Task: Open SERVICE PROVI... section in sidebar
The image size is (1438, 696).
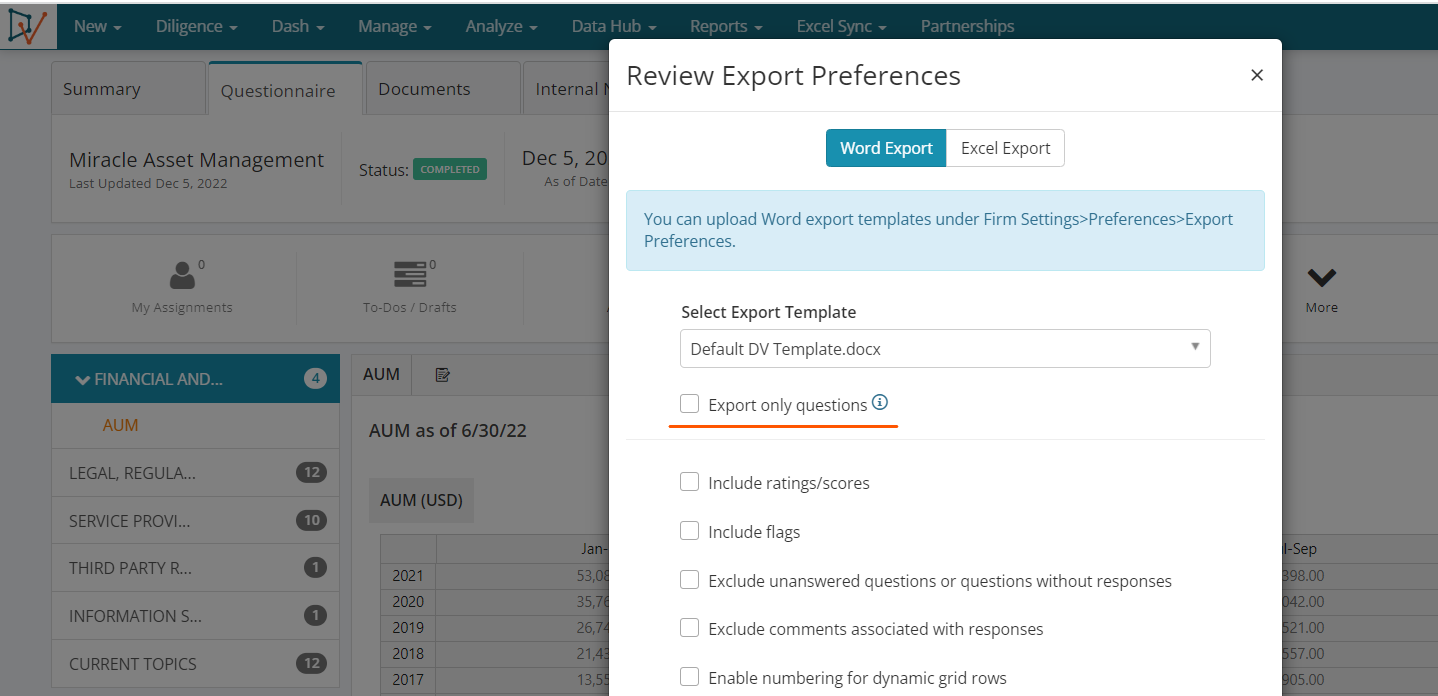Action: [195, 520]
